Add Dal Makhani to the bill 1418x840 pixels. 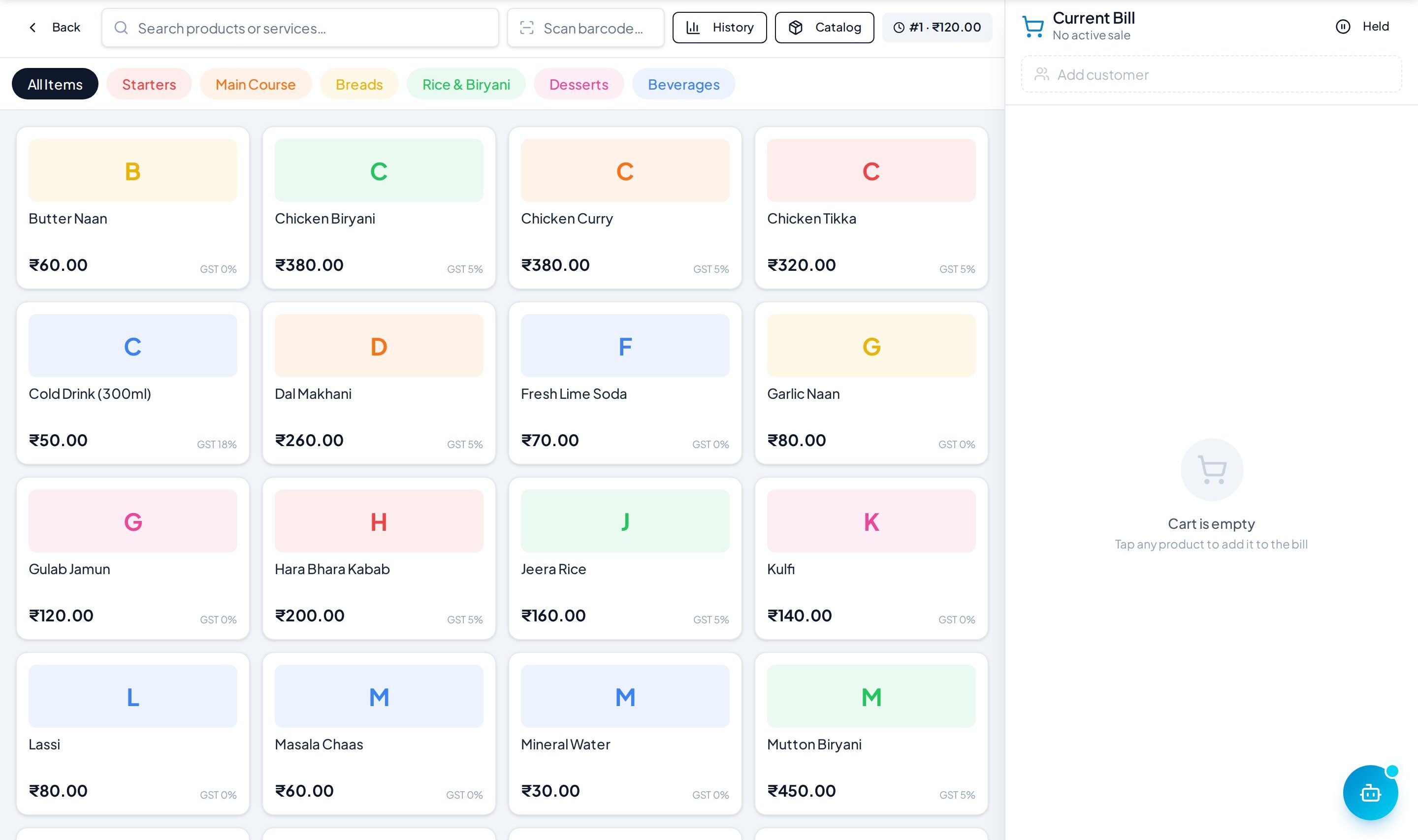coord(379,383)
